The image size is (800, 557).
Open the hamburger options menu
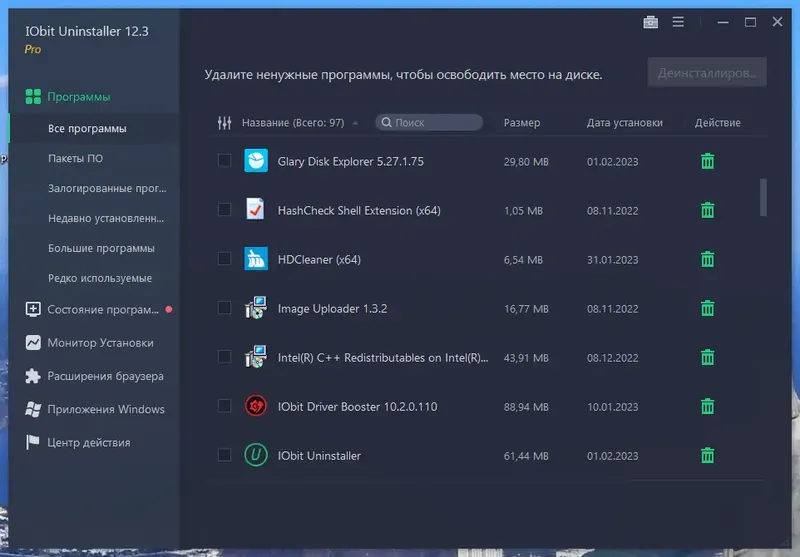coord(678,22)
